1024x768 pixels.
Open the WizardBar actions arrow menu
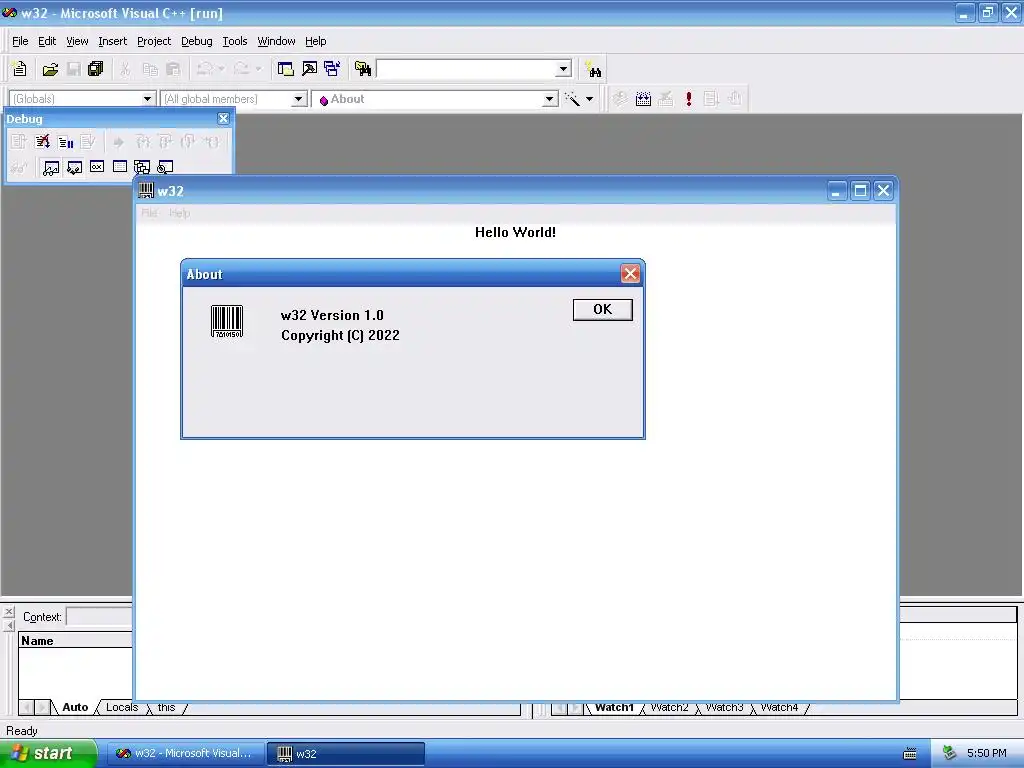589,99
